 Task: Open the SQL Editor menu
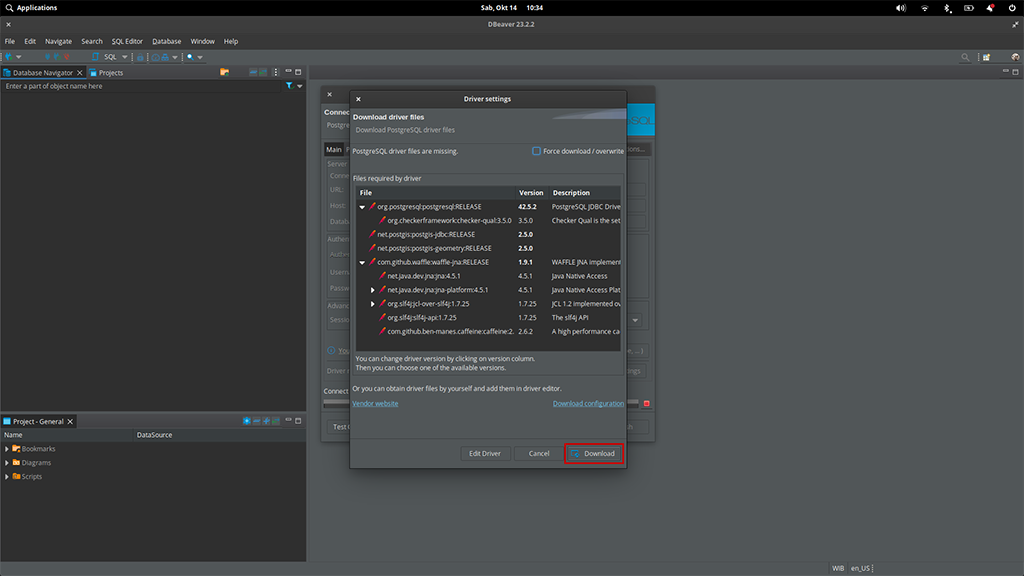click(127, 41)
